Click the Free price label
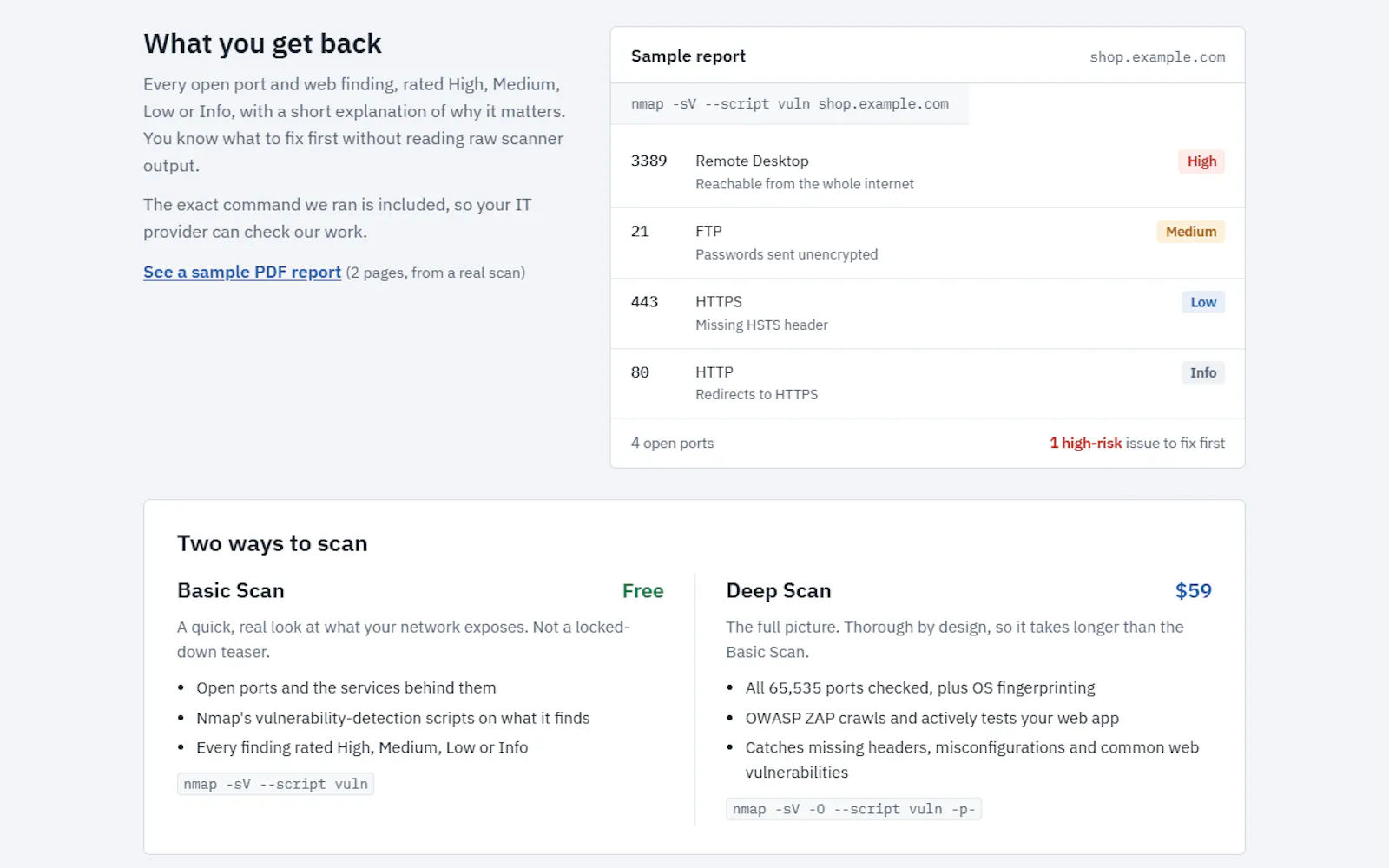This screenshot has height=868, width=1389. pos(643,591)
